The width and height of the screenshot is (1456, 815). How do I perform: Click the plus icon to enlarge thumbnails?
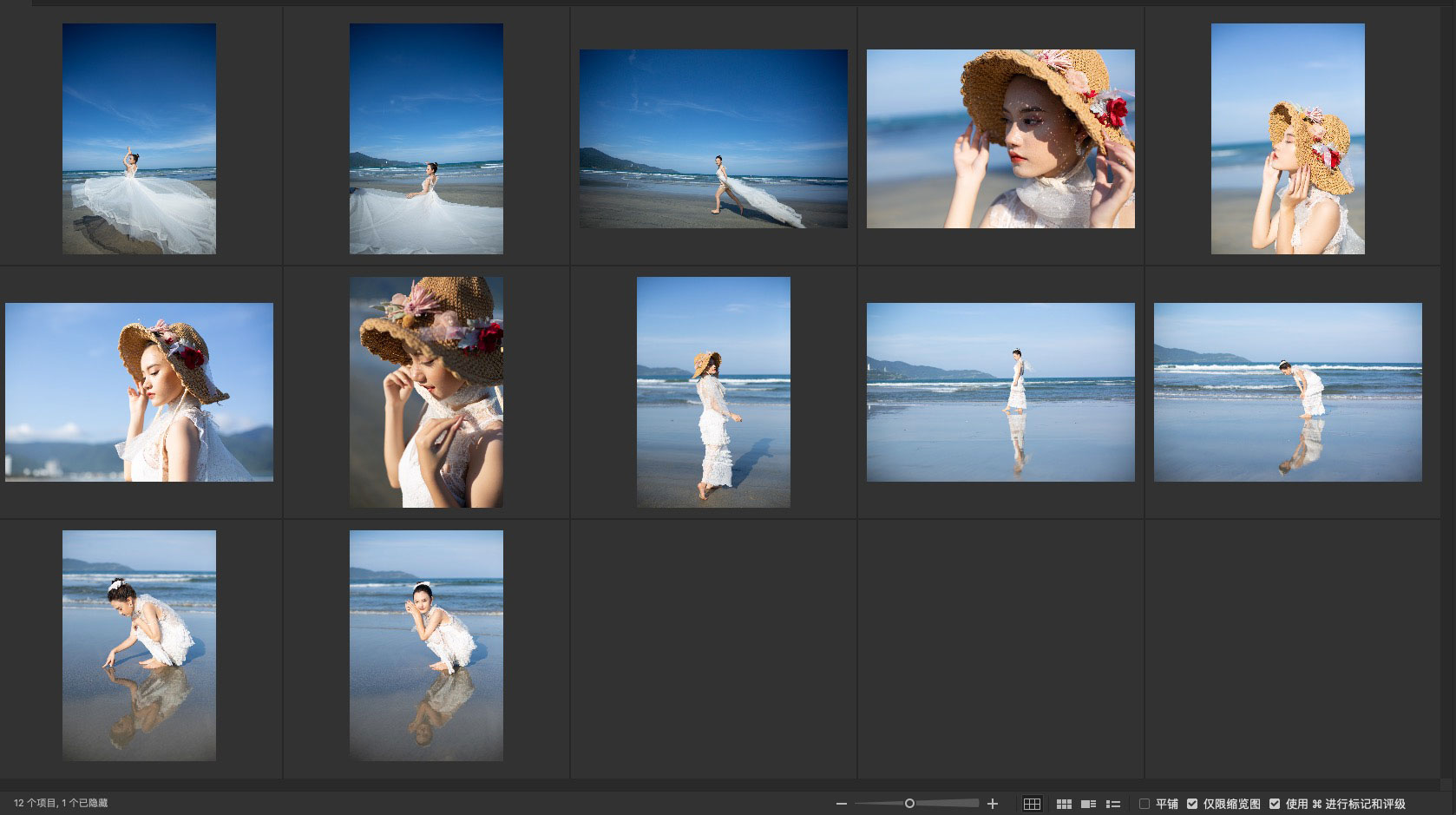click(x=993, y=804)
